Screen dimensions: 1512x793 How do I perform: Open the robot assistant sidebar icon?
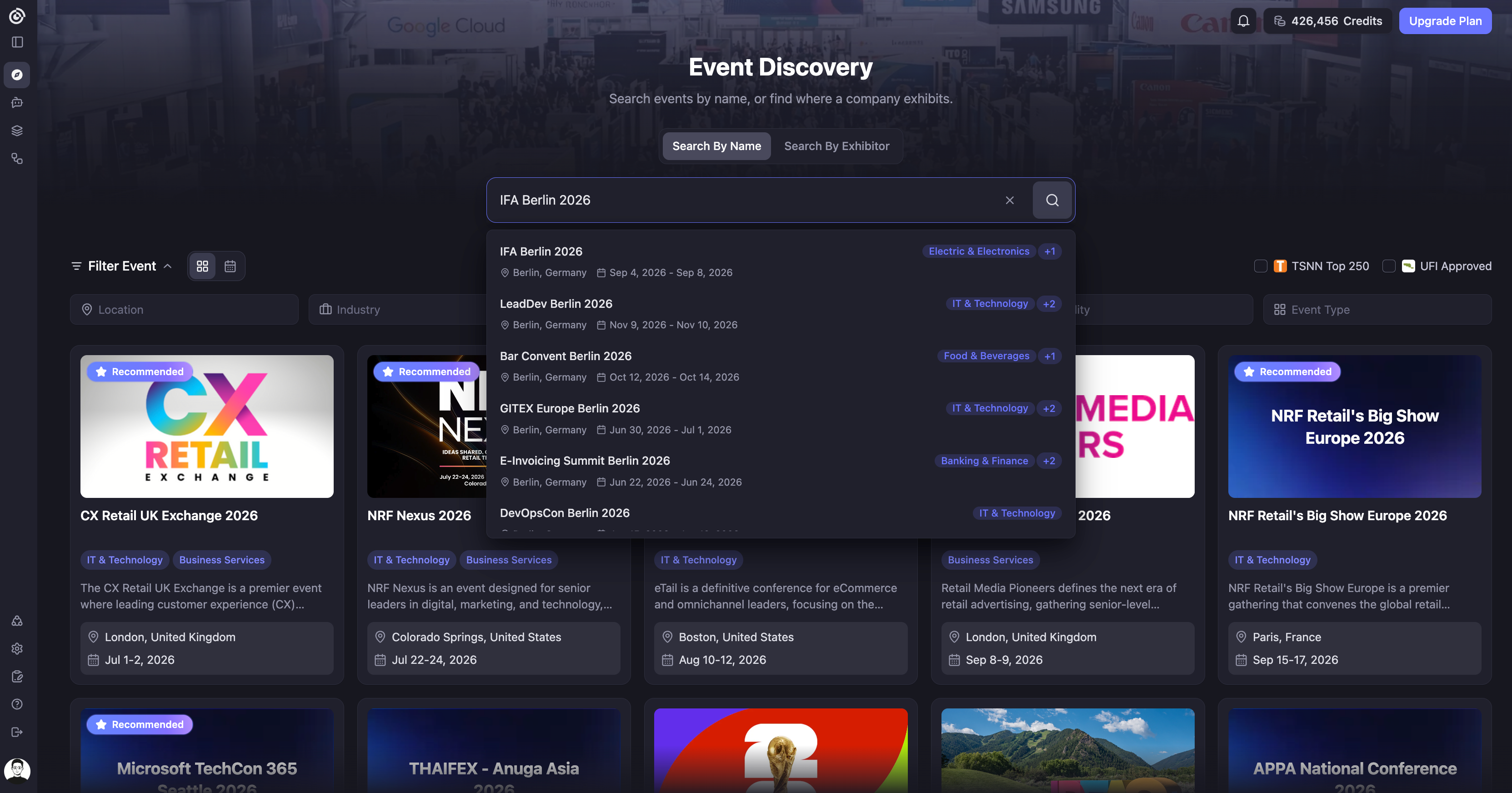(x=17, y=103)
